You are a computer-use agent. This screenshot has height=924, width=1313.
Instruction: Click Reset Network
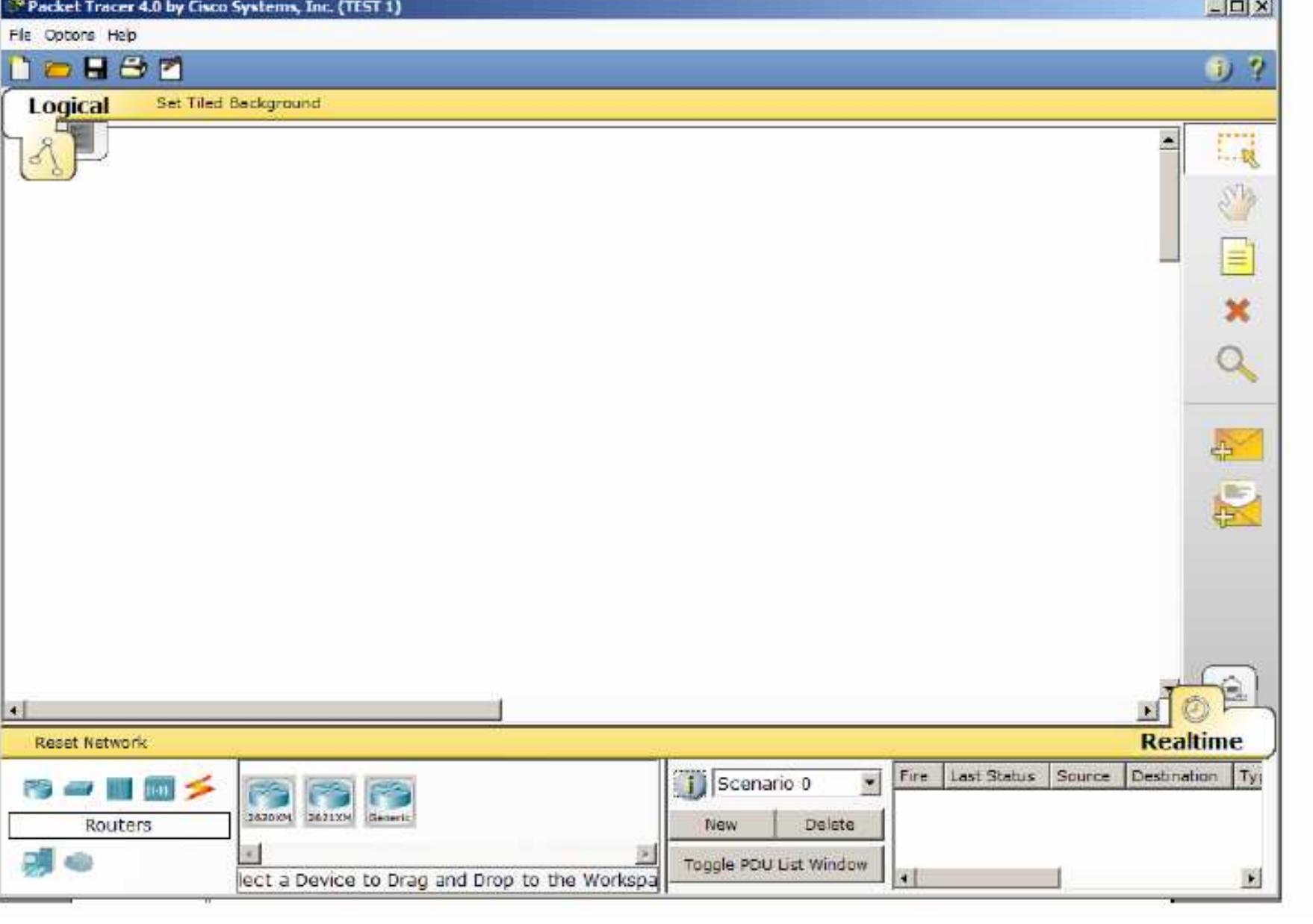click(90, 742)
